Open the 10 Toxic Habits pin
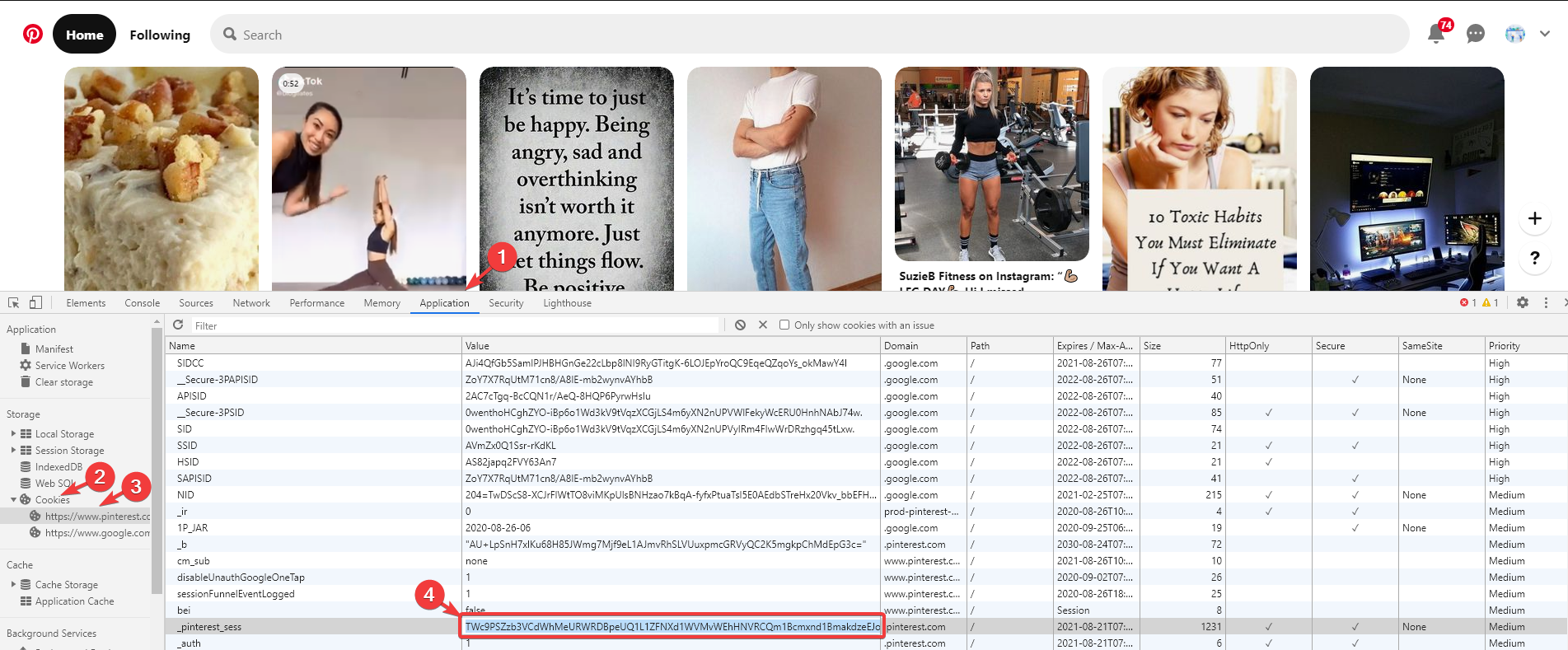This screenshot has height=650, width=1568. coord(1200,179)
